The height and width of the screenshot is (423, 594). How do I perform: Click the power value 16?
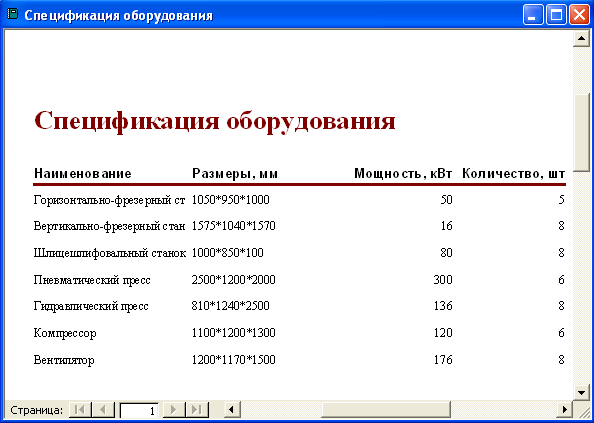point(446,226)
